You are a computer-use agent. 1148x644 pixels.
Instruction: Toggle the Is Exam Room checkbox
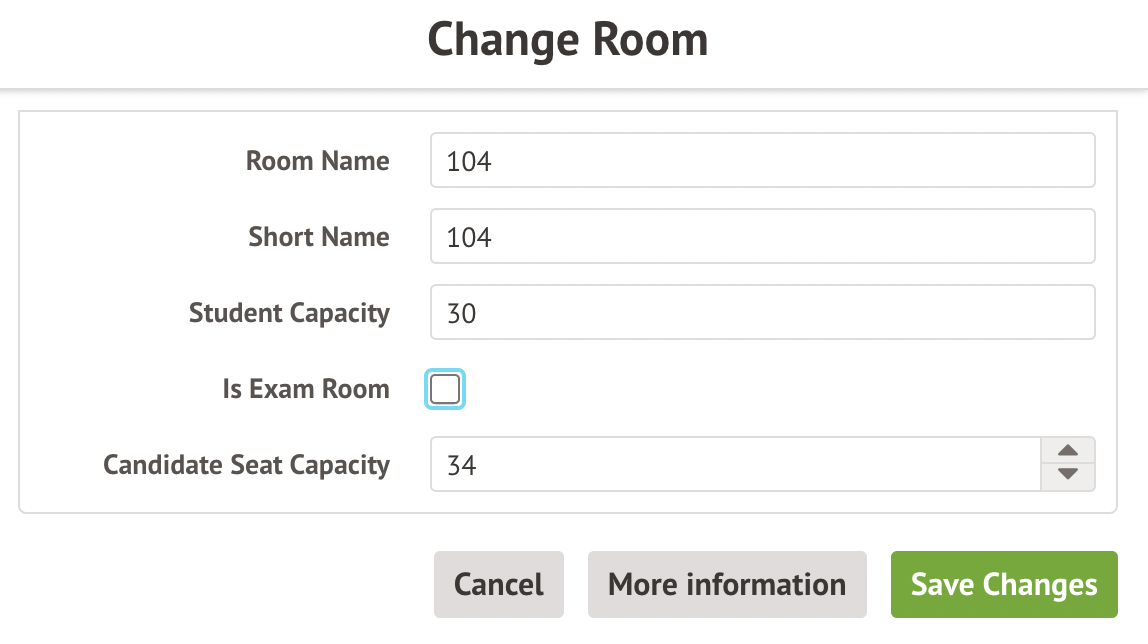445,389
